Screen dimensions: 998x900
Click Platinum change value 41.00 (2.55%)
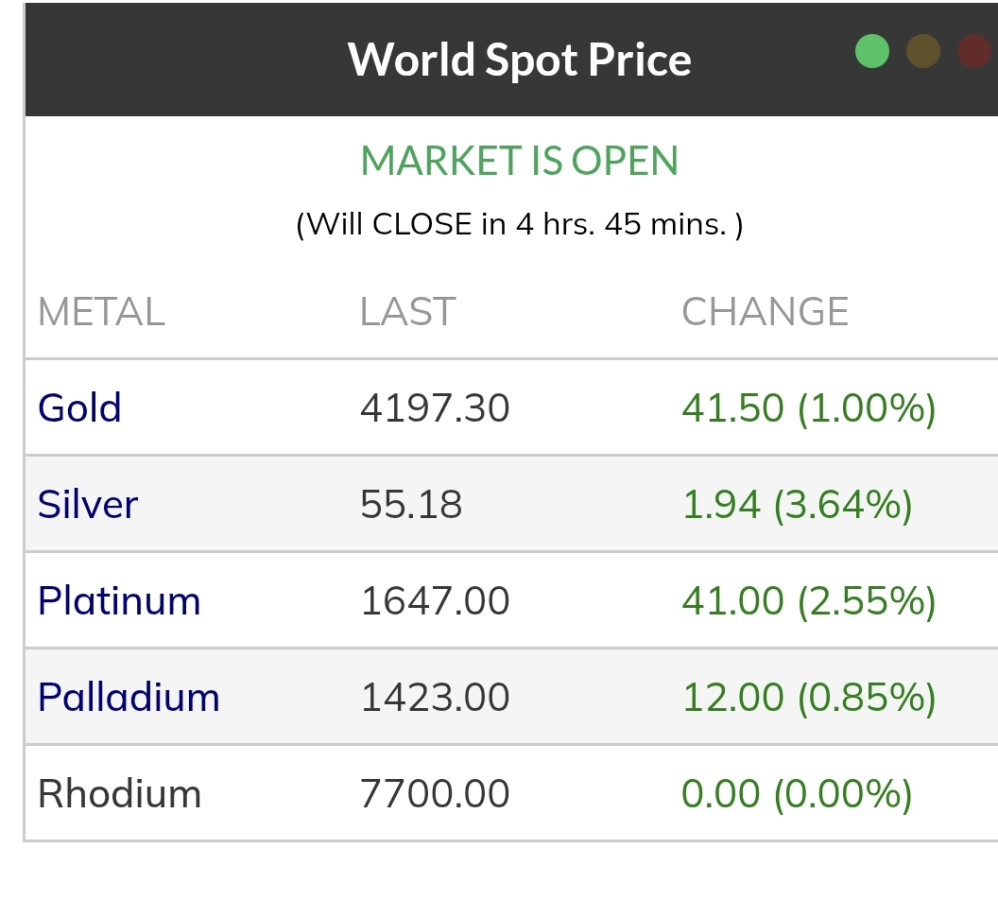(x=808, y=601)
